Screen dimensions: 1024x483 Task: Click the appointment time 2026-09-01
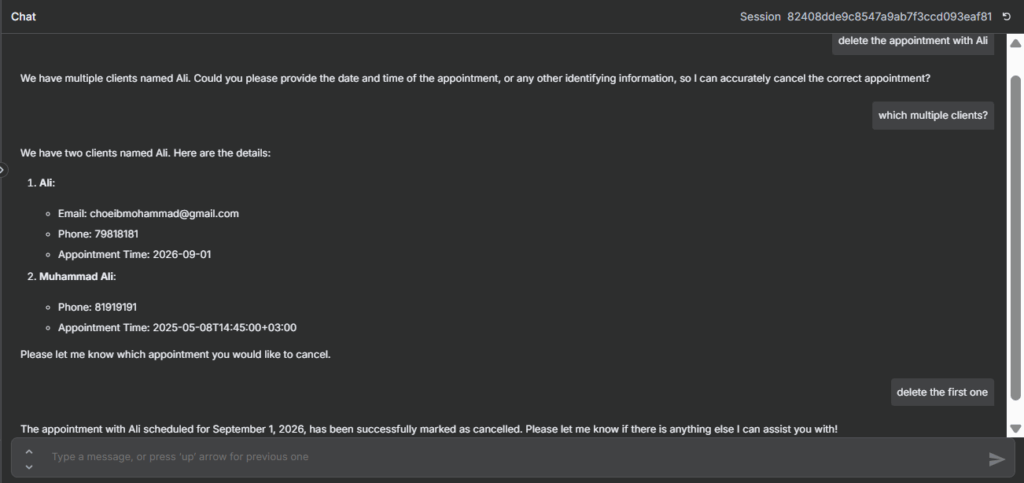182,255
